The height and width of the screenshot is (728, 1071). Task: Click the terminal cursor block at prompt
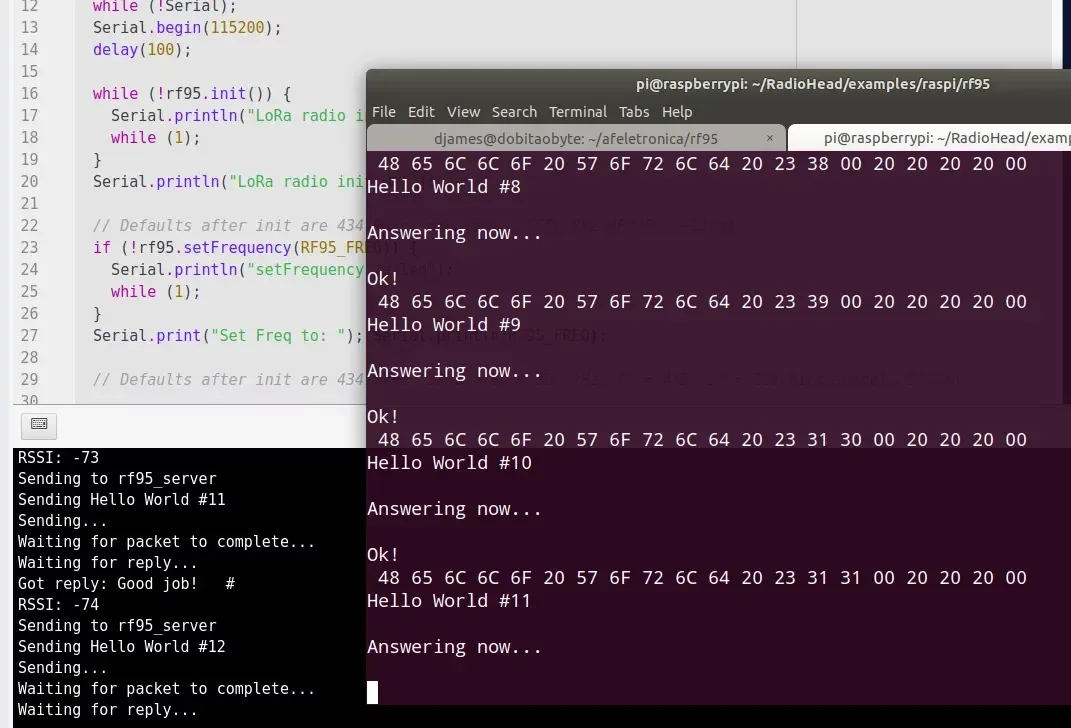(372, 692)
